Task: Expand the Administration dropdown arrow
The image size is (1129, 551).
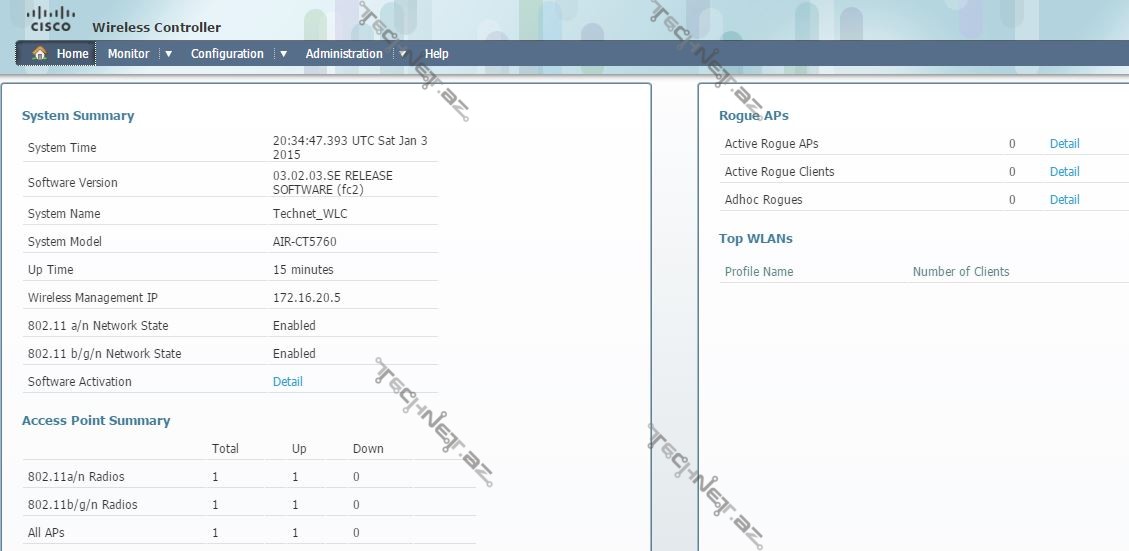Action: pyautogui.click(x=402, y=54)
